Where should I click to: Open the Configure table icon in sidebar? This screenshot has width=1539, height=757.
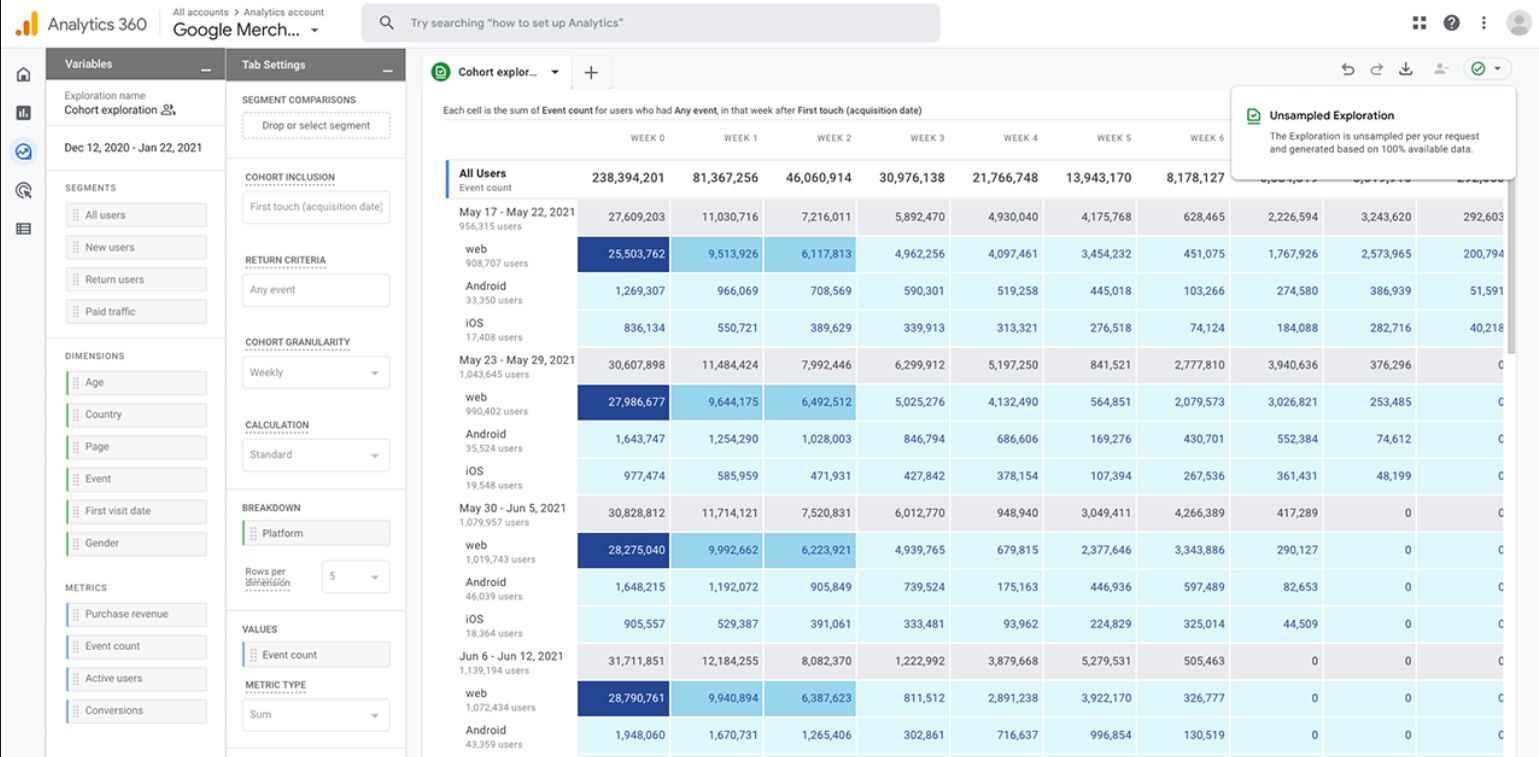[23, 229]
